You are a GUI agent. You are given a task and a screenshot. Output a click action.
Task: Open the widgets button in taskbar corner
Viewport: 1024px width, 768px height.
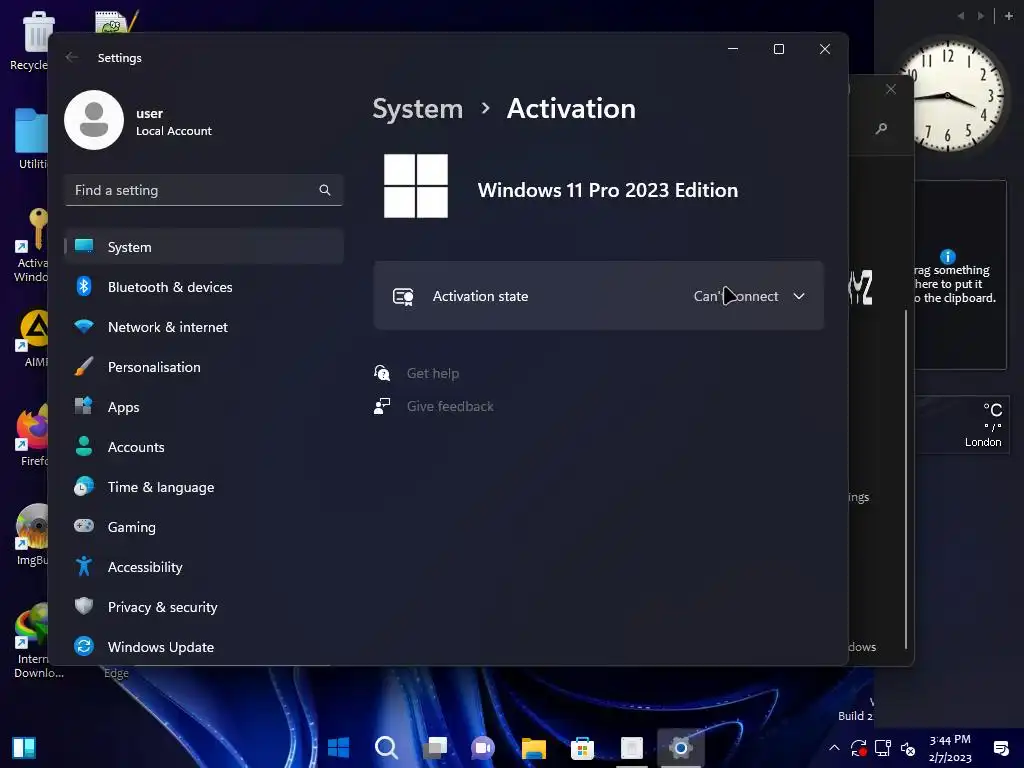click(x=24, y=748)
